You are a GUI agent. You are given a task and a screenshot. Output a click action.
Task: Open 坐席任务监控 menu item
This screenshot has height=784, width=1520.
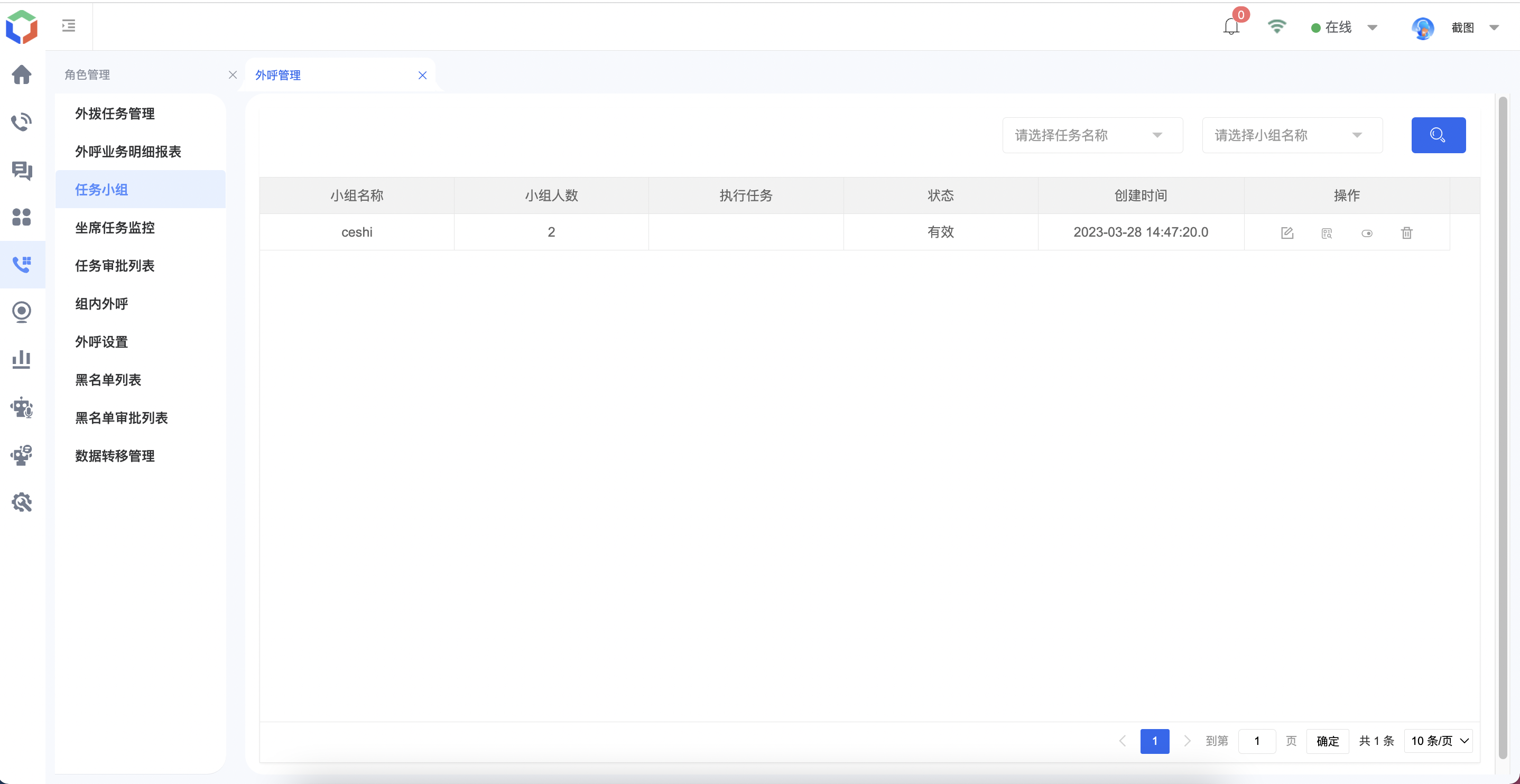pyautogui.click(x=141, y=228)
